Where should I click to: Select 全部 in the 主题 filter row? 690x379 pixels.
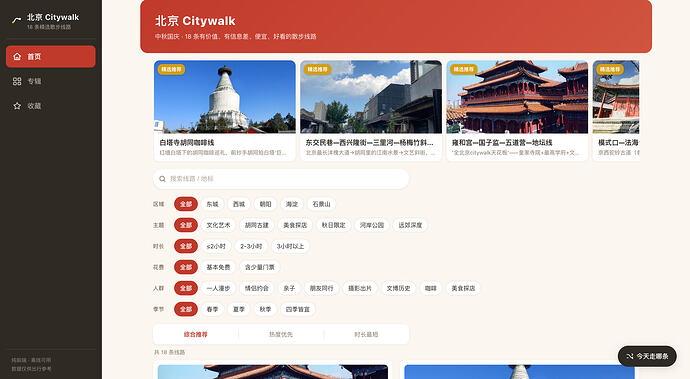click(x=186, y=225)
